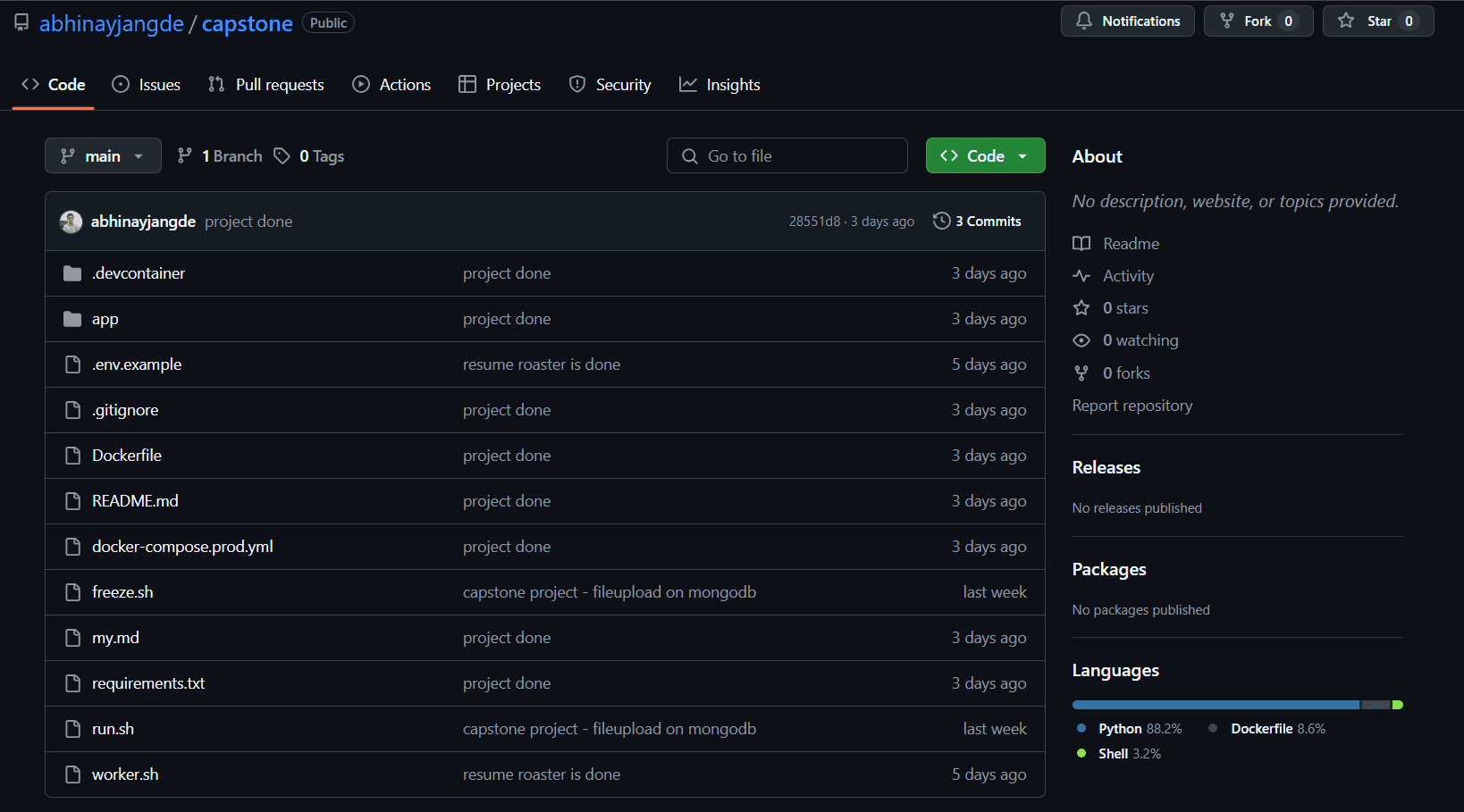Click the app folder icon
This screenshot has height=812, width=1464.
point(72,319)
